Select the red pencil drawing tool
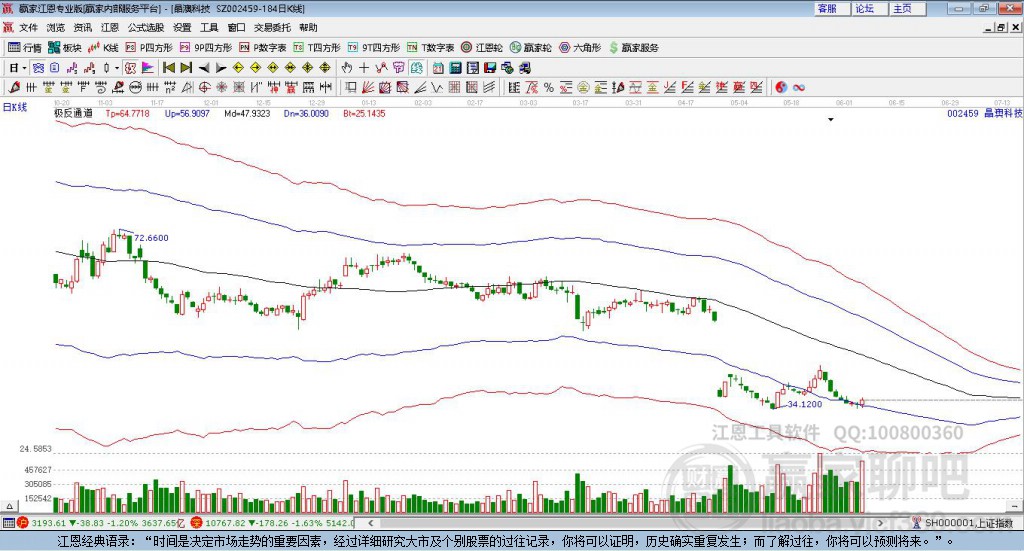The width and height of the screenshot is (1024, 551). click(x=14, y=87)
